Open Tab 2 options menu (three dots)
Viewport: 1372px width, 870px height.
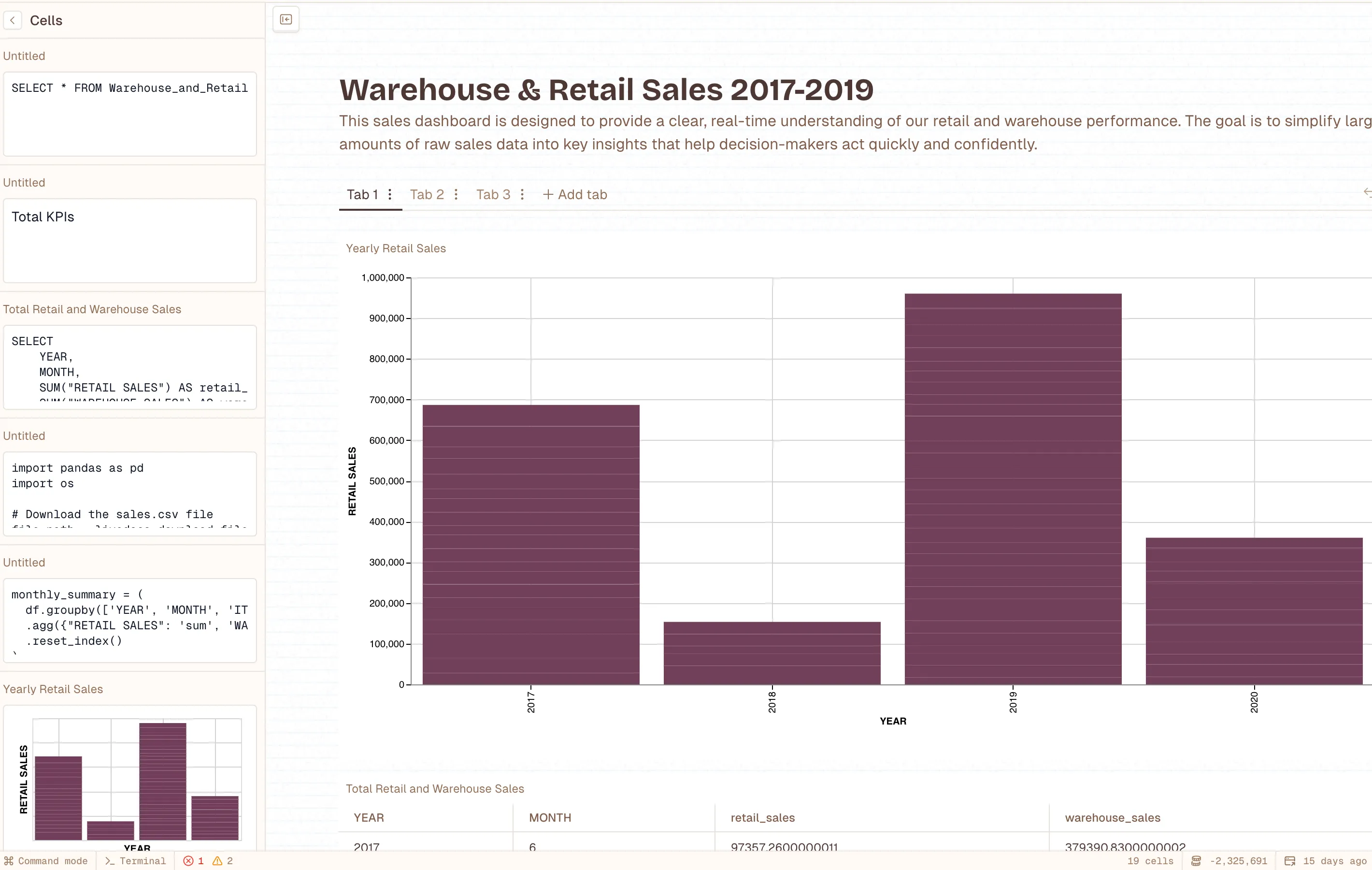(456, 194)
